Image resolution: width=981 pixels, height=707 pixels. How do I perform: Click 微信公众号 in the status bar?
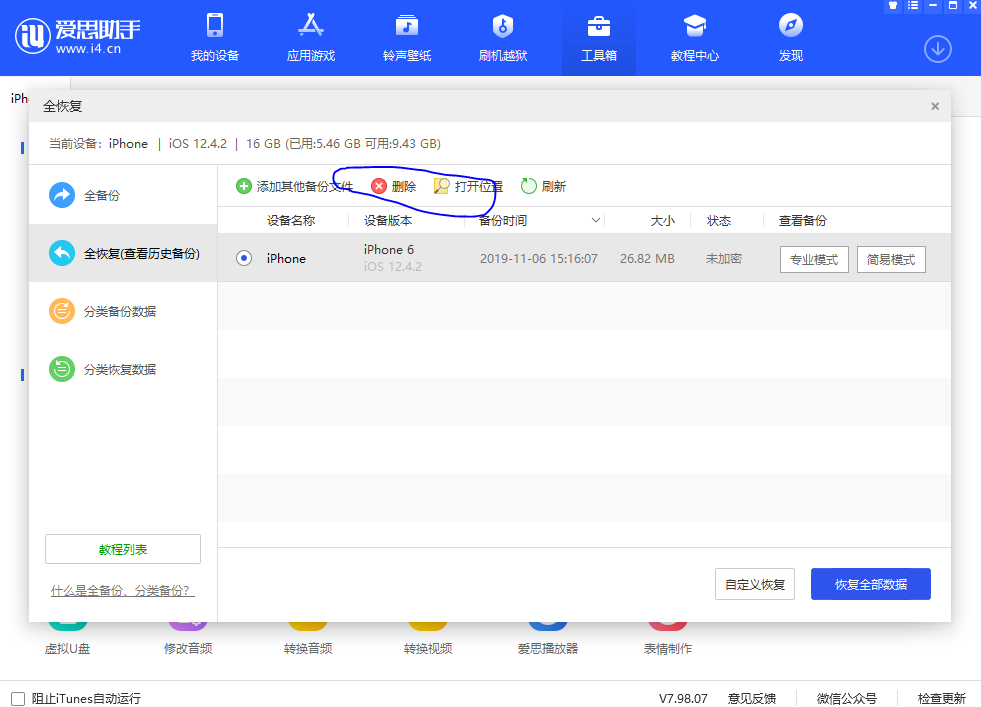[846, 698]
